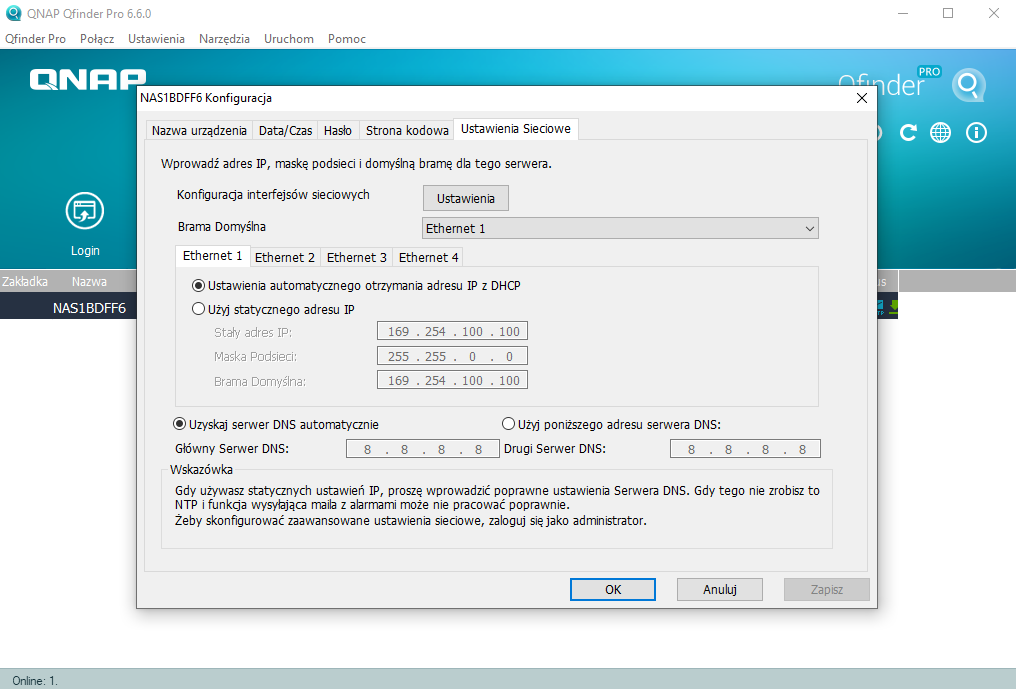Click the Login icon in Qfinder window

(85, 211)
